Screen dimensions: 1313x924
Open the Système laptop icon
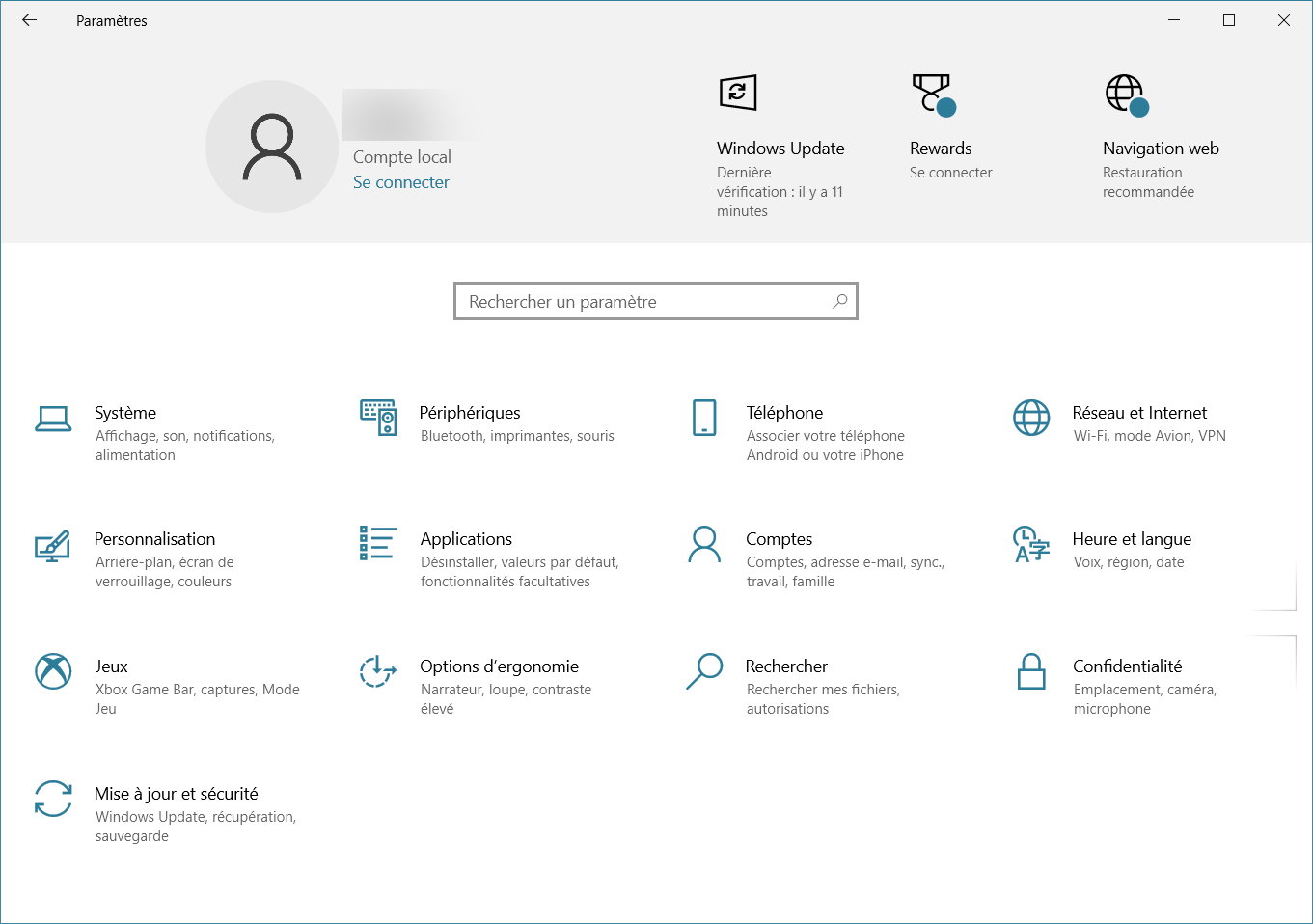[x=53, y=419]
